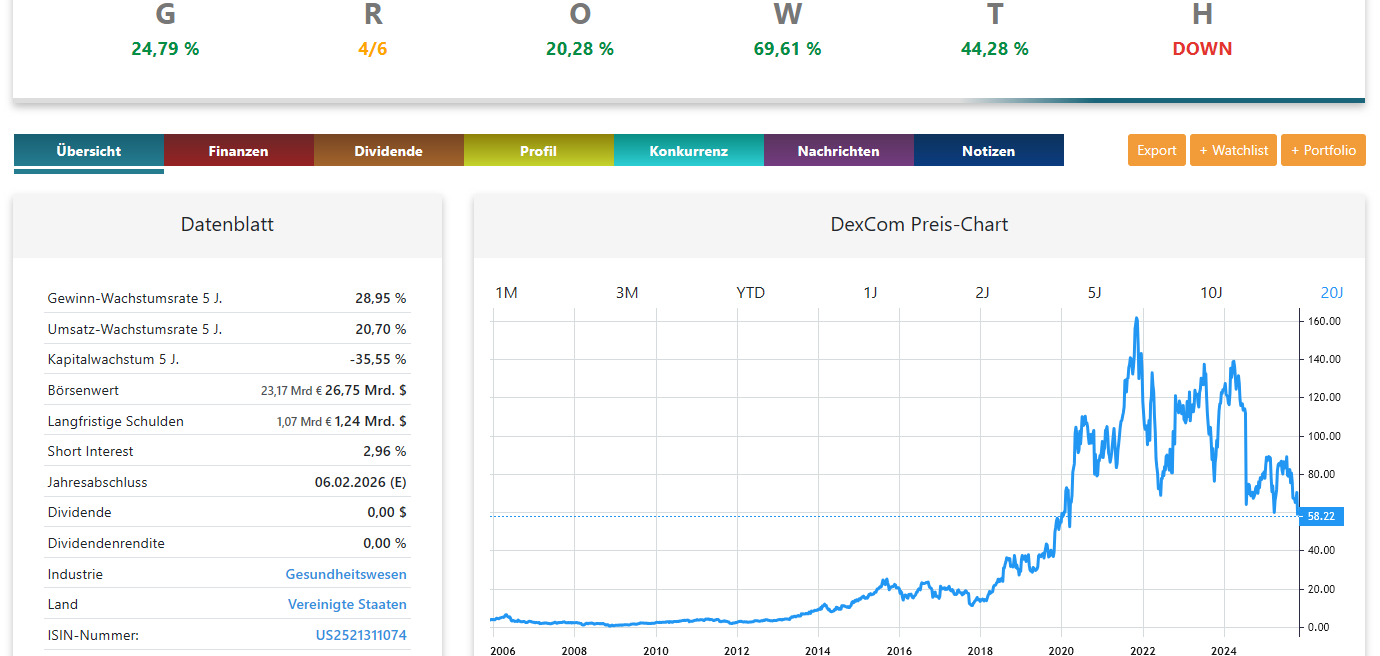This screenshot has height=656, width=1380.
Task: Select the Profil tab
Action: click(538, 150)
